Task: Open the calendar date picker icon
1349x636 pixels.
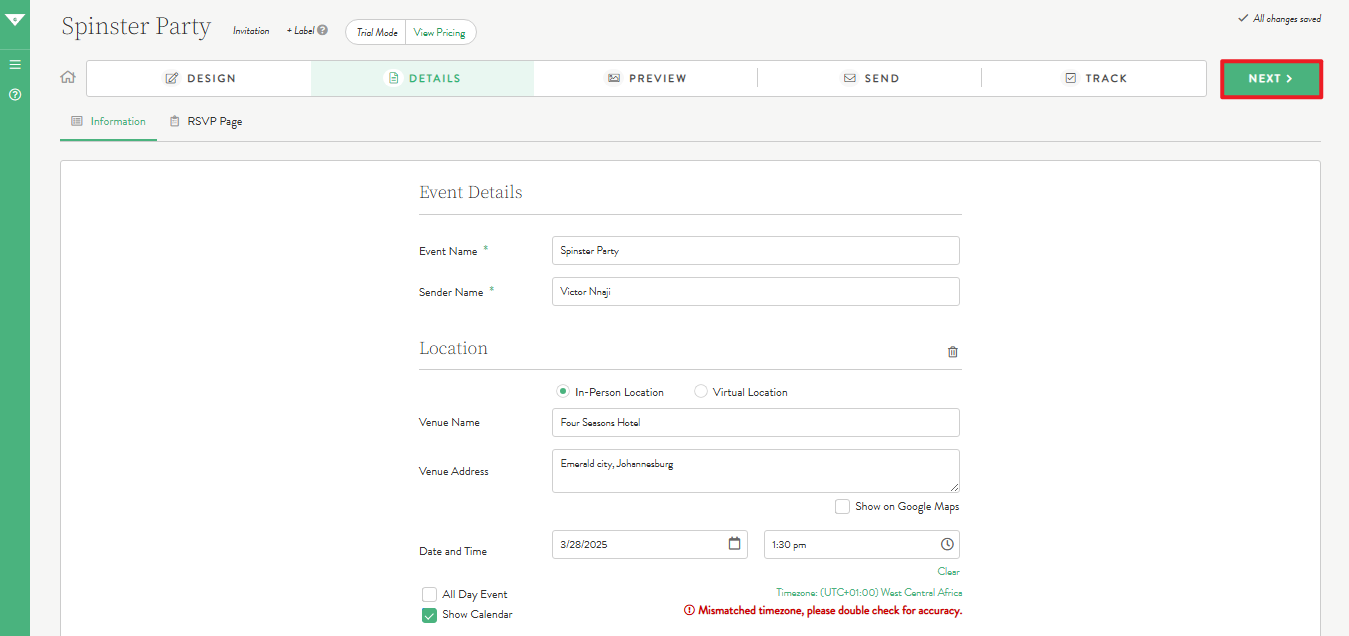Action: click(x=735, y=544)
